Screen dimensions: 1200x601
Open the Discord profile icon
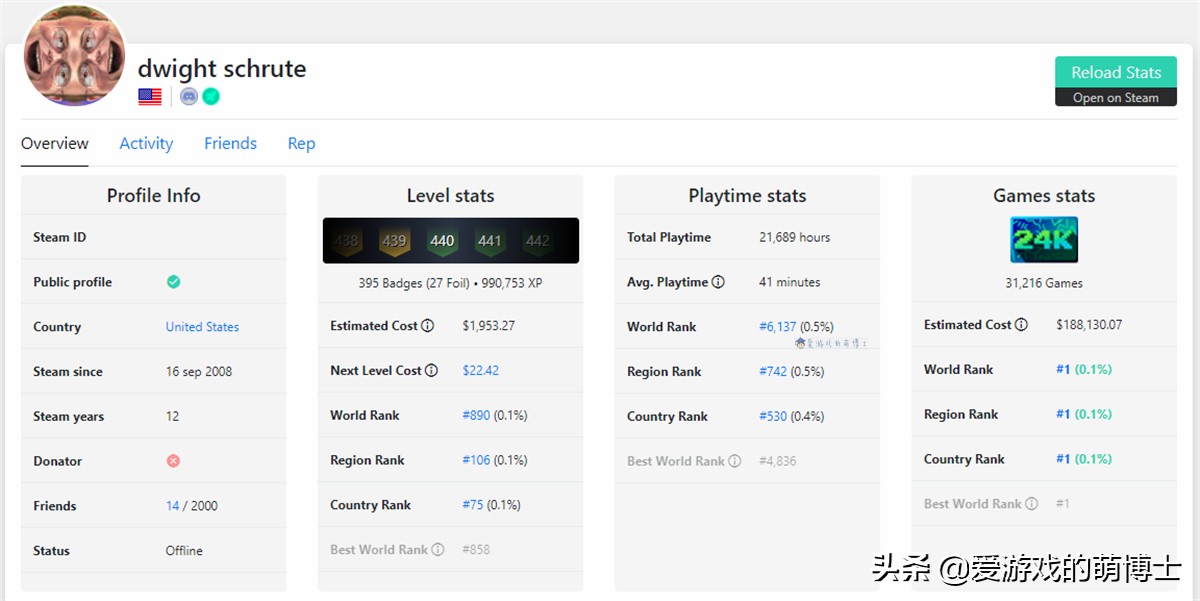coord(188,96)
